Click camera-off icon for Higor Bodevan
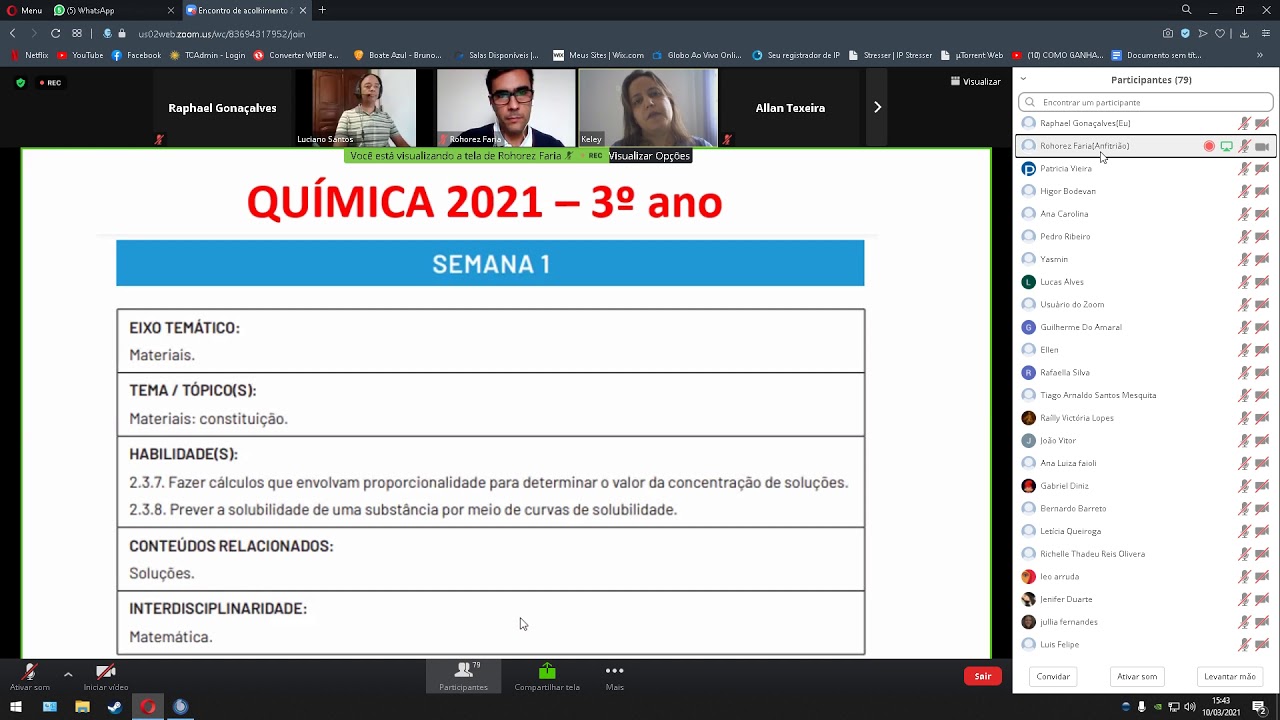The image size is (1280, 720). (1262, 191)
